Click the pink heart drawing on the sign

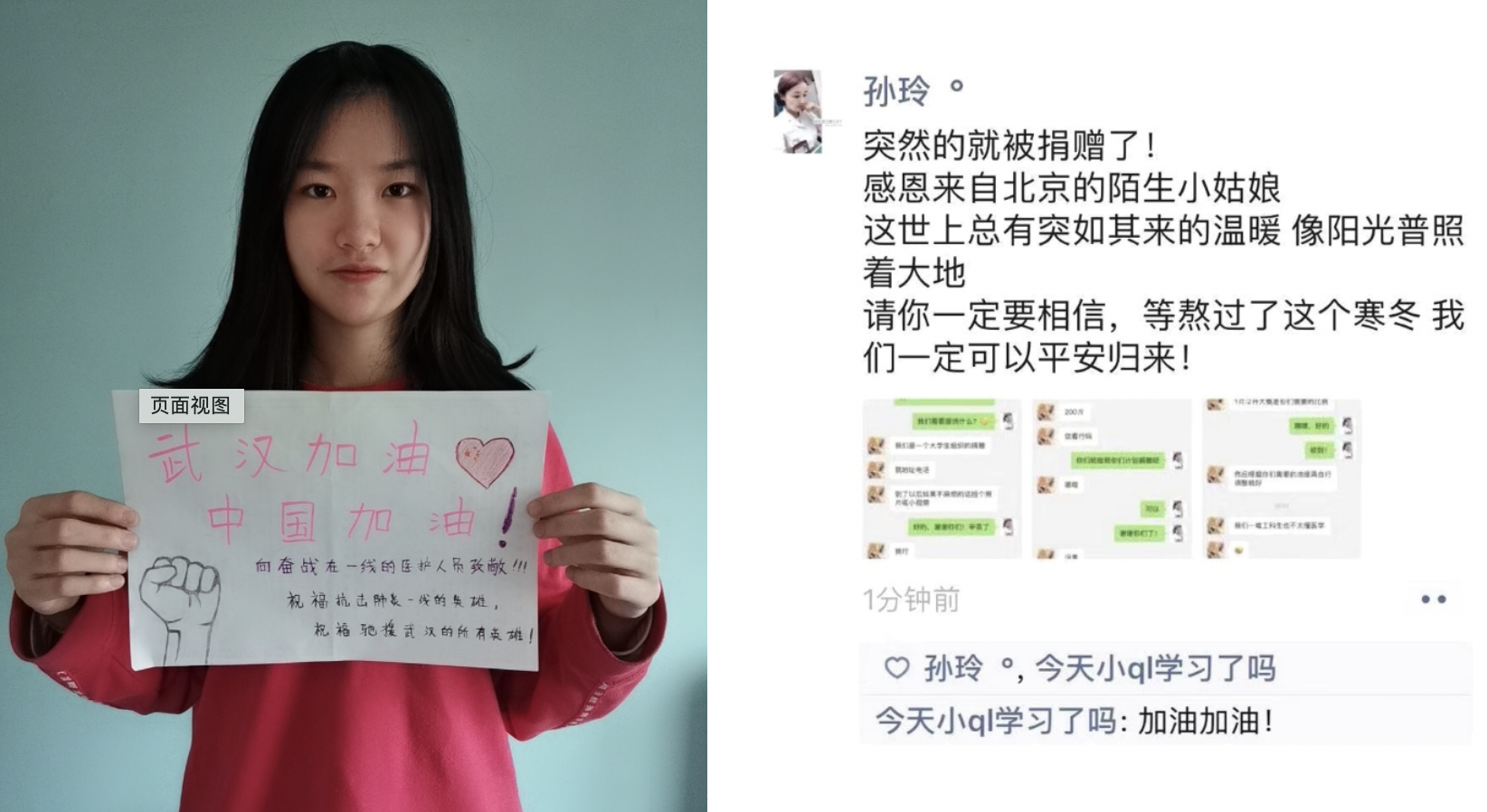(x=485, y=459)
